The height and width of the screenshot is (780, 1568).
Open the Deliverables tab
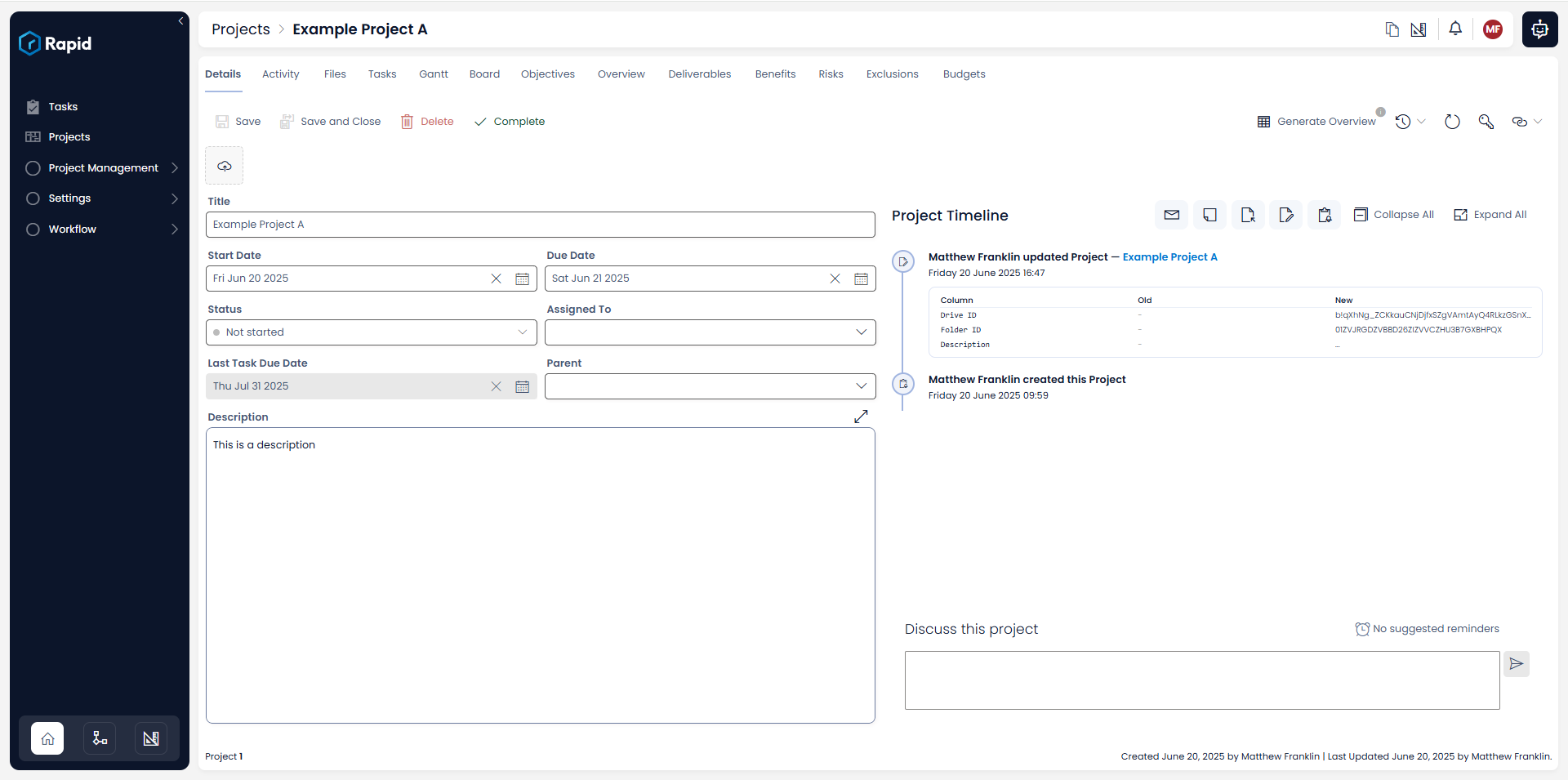click(700, 74)
